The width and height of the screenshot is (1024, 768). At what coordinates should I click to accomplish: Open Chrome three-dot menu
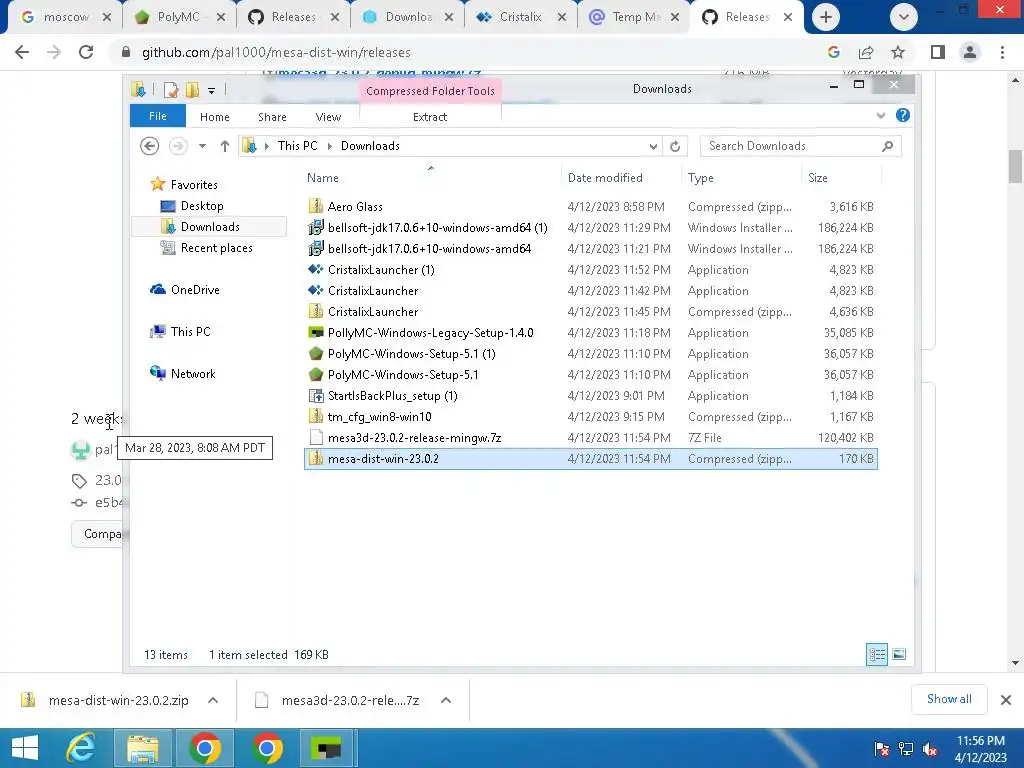click(1002, 52)
